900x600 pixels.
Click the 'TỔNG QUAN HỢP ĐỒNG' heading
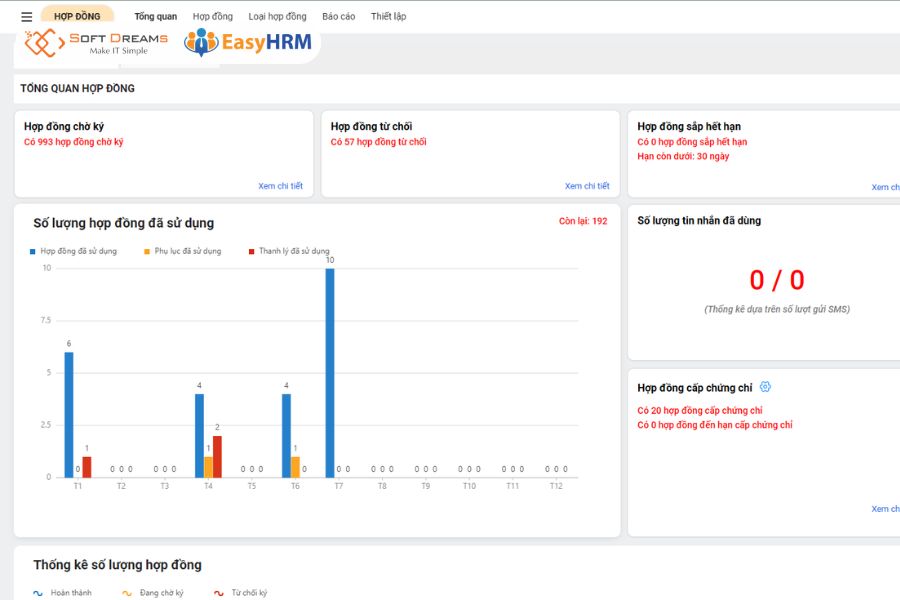tap(77, 88)
